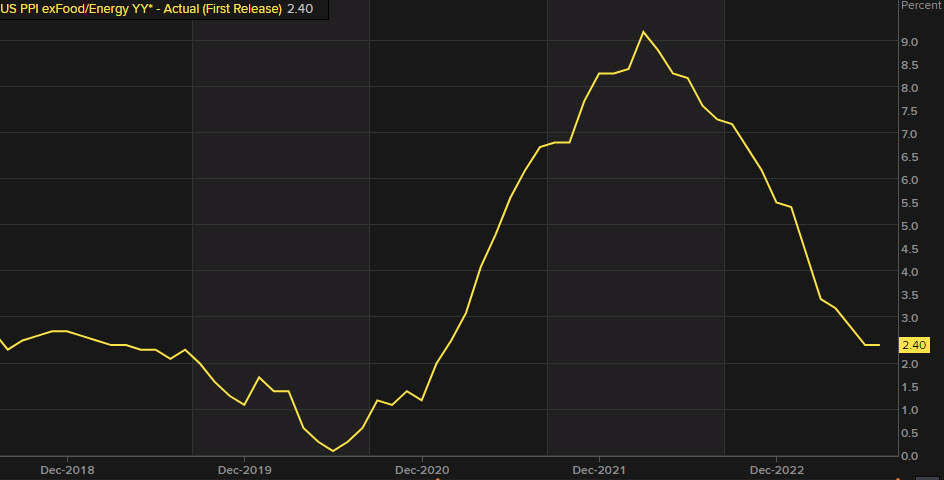Click the 5.5 axis value
The image size is (944, 480).
coord(910,203)
